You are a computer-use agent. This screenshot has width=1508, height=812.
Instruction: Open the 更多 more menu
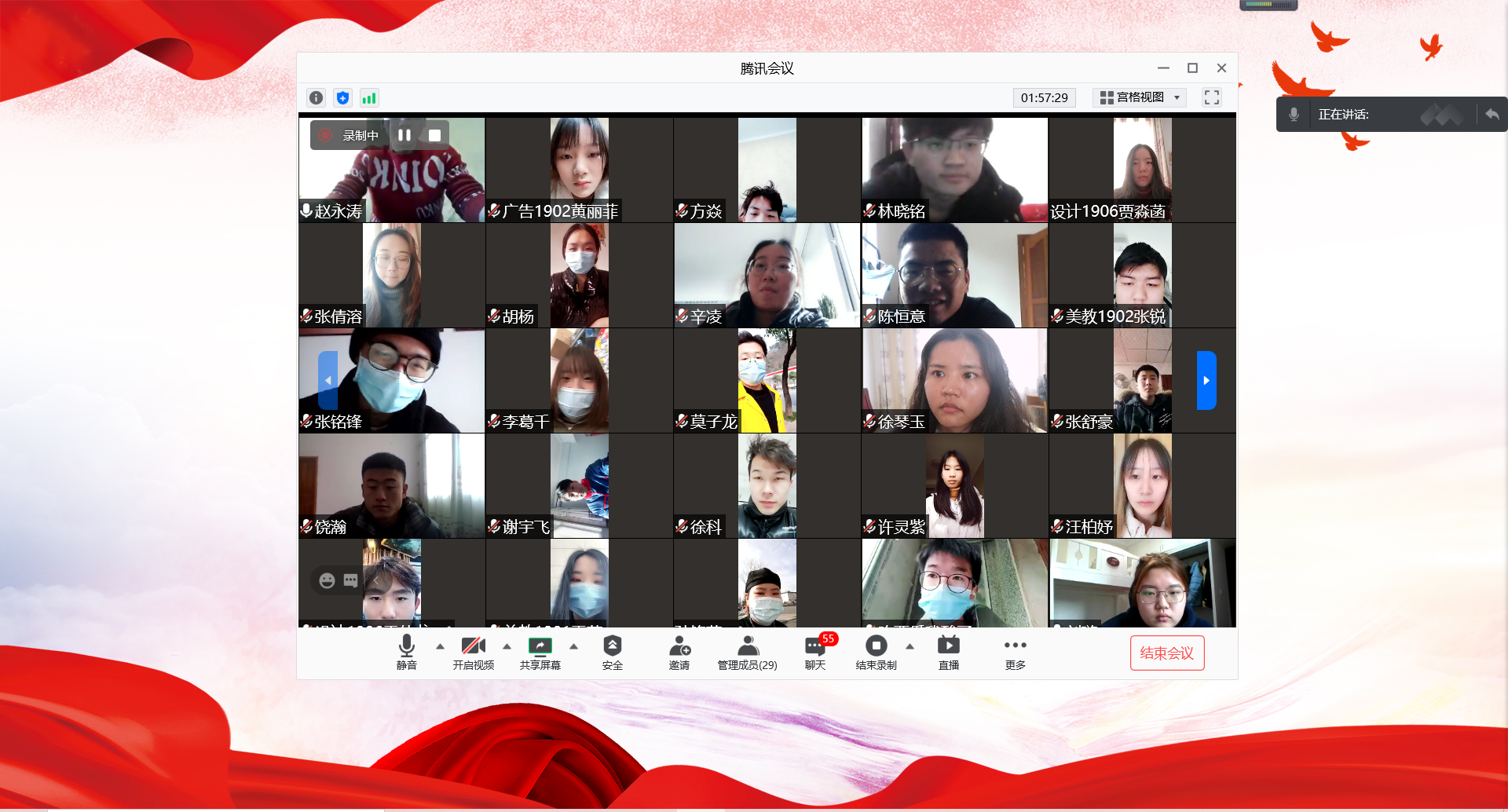tap(1015, 653)
